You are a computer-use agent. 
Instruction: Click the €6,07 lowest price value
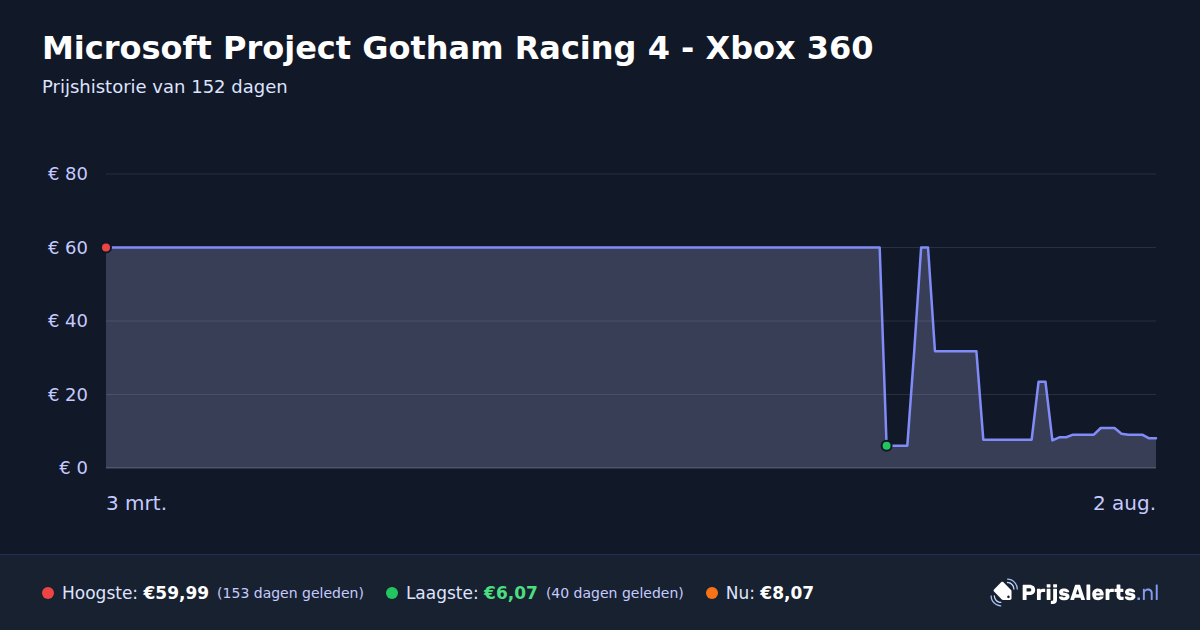point(510,593)
